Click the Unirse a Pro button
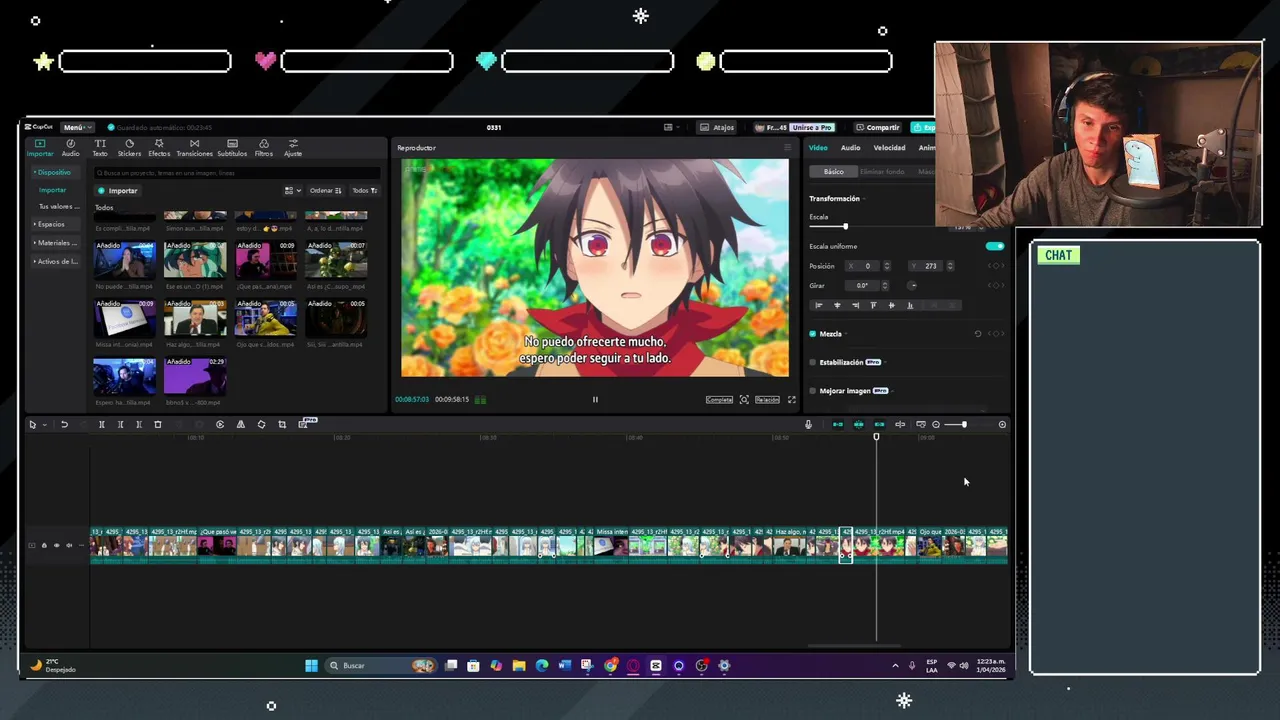 (811, 127)
